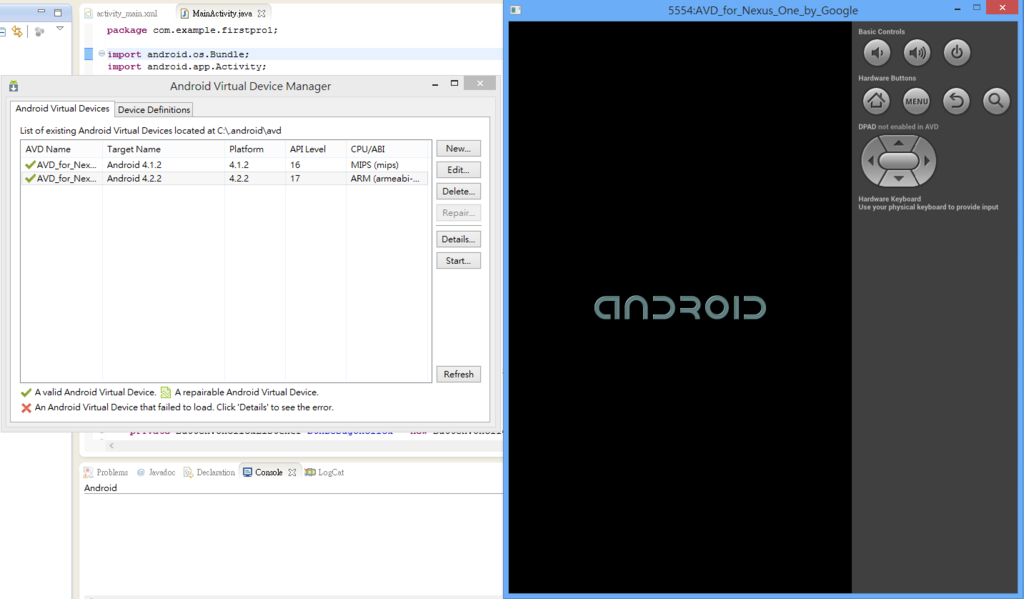This screenshot has width=1024, height=599.
Task: Click the API level 17 cell
Action: 295,178
